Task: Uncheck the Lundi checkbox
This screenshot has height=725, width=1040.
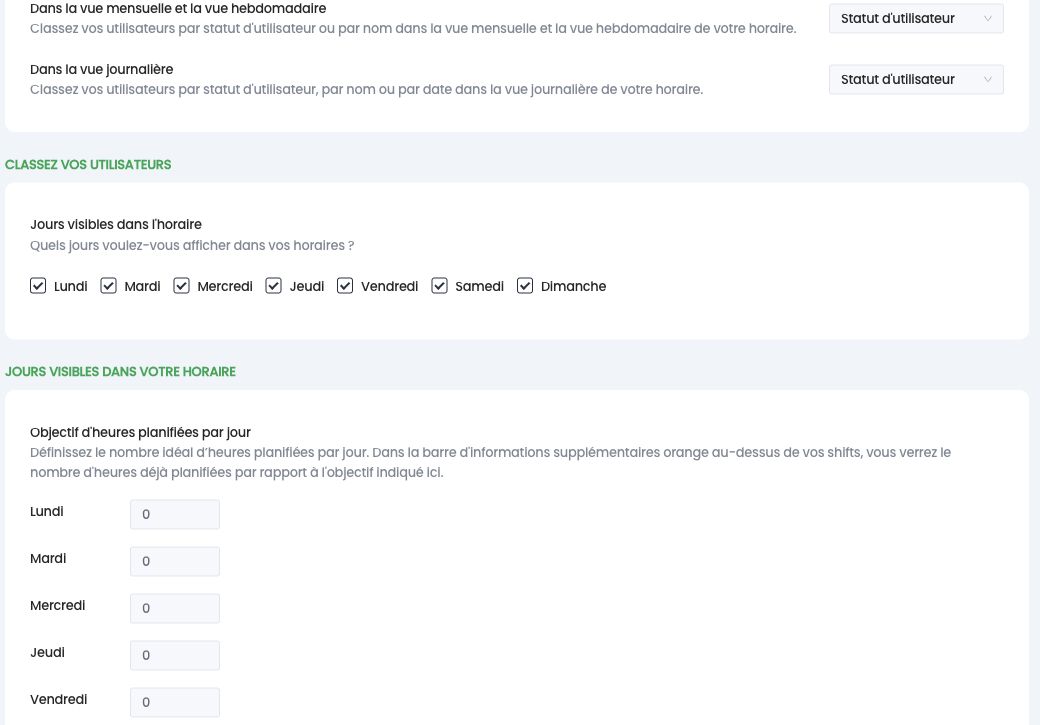Action: [x=38, y=286]
